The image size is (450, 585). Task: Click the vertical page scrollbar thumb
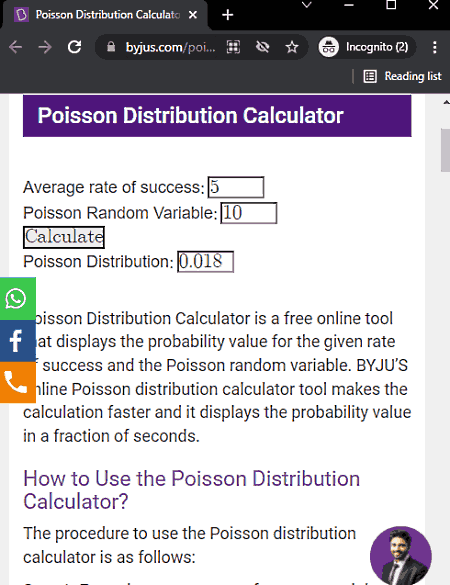(445, 150)
